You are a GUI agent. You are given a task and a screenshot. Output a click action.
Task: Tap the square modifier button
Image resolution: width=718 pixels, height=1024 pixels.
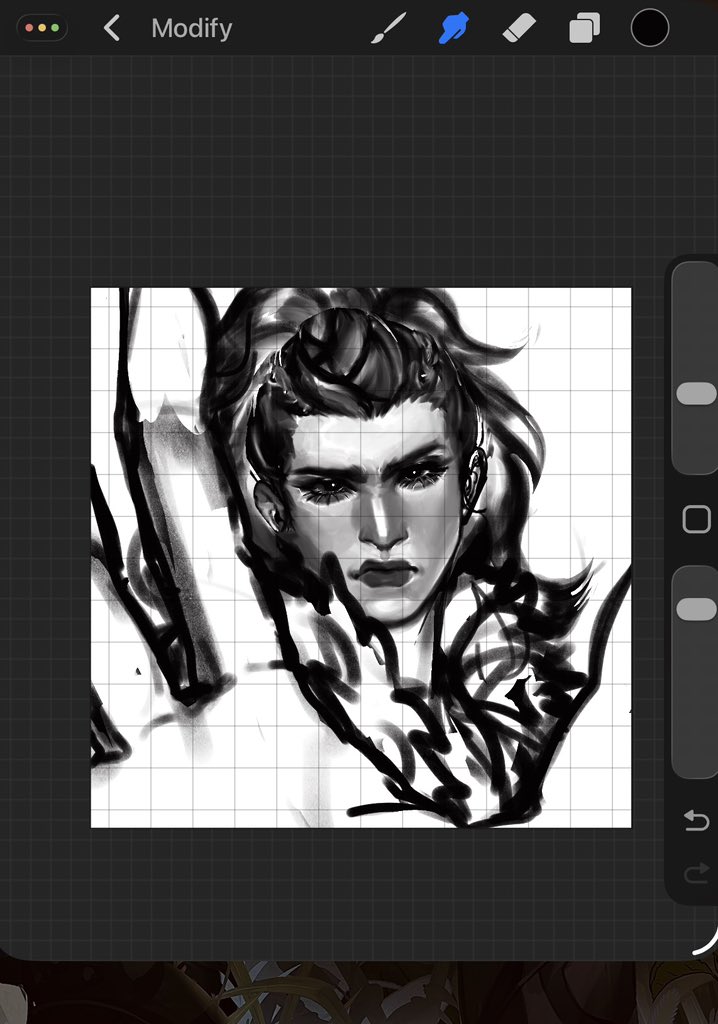coord(696,520)
